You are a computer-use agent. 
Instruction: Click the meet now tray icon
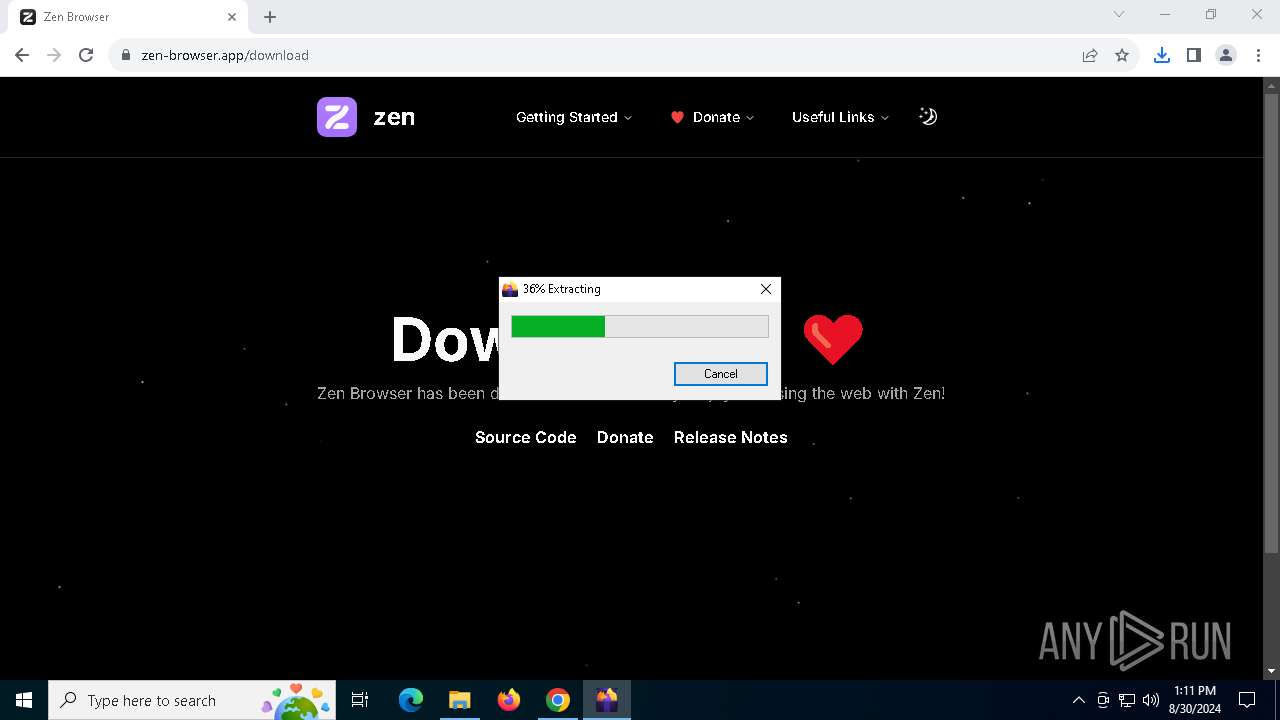coord(1103,700)
